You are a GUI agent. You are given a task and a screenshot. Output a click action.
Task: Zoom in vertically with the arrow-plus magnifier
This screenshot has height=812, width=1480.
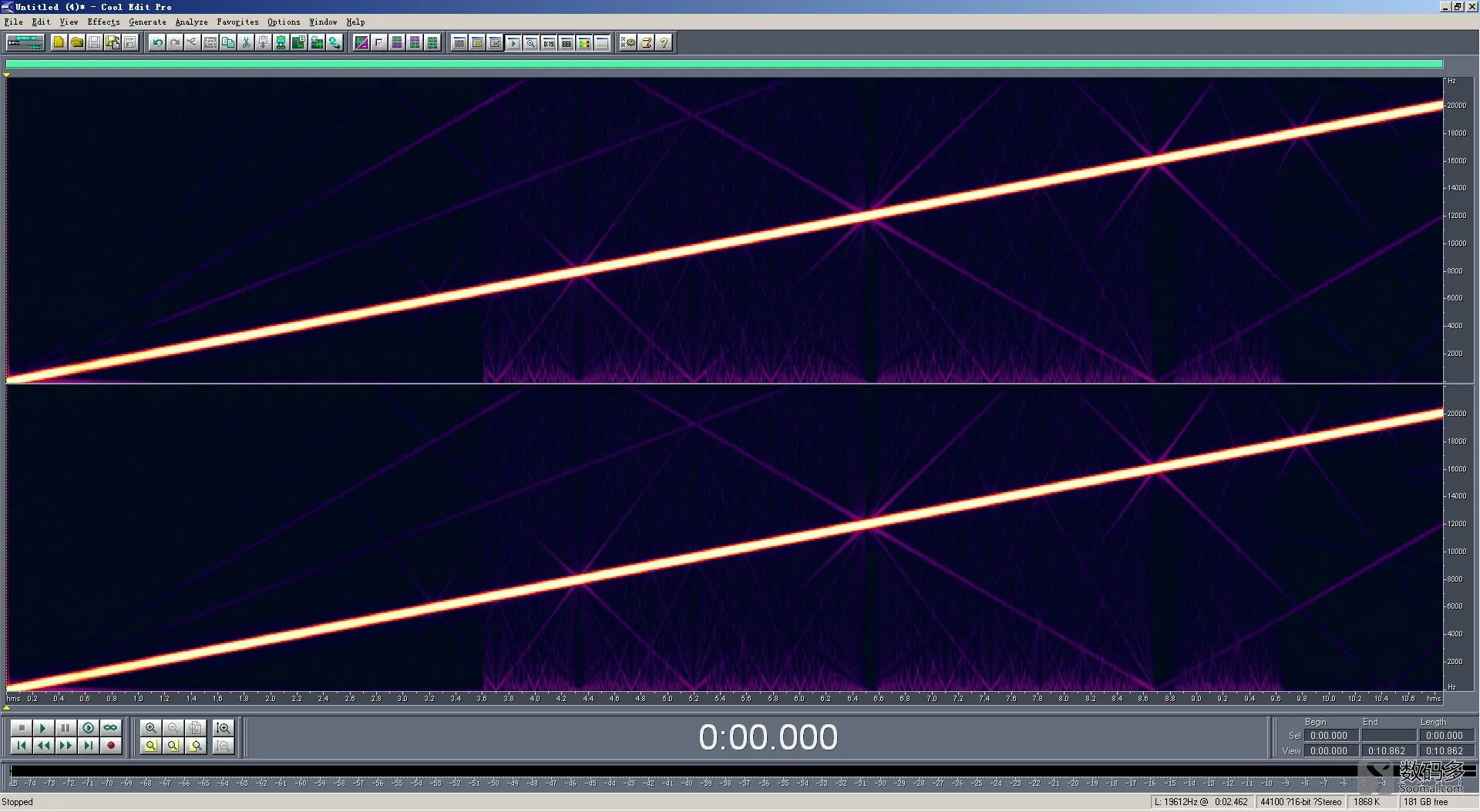224,727
